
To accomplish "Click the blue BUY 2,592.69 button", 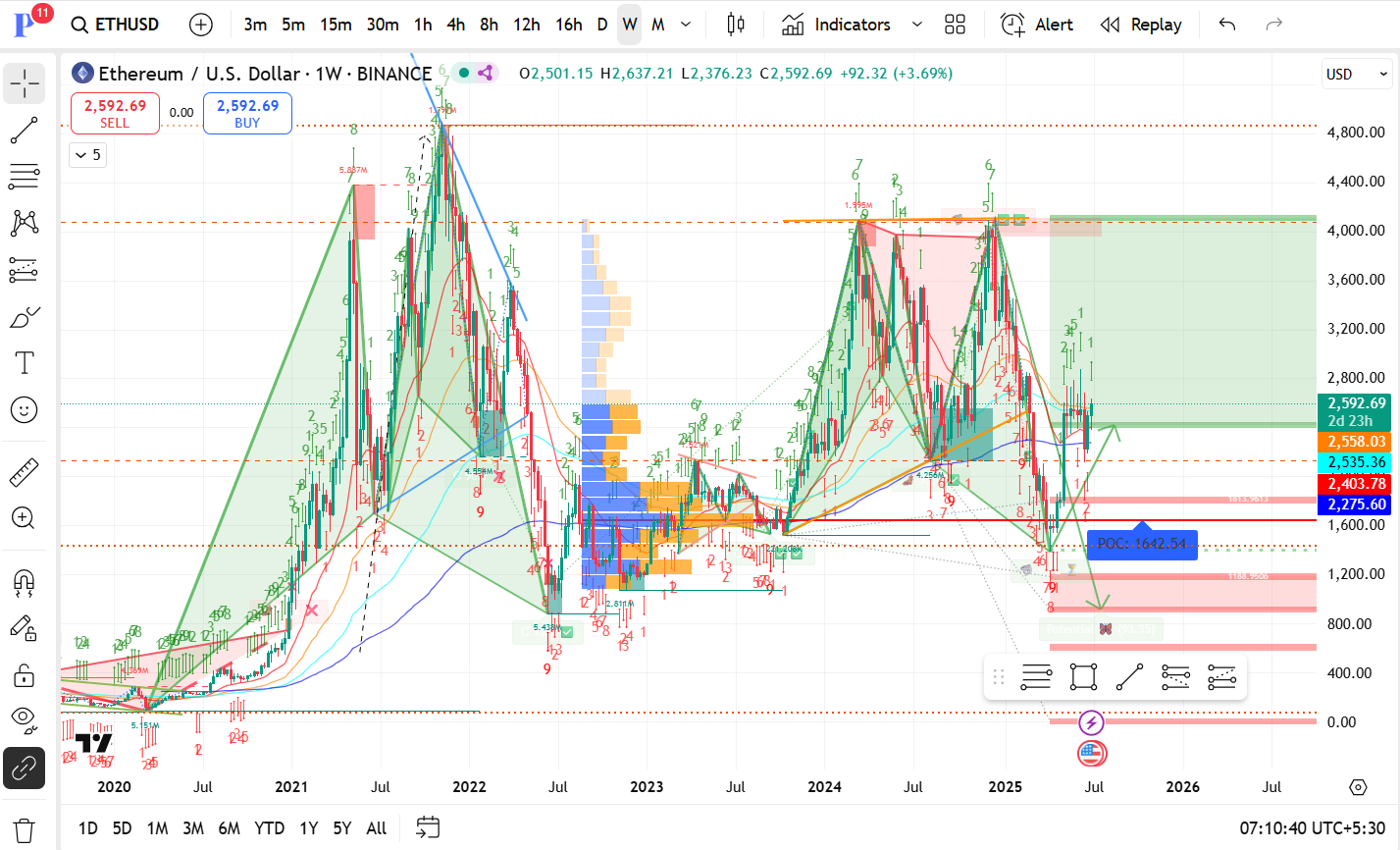I will click(x=247, y=113).
